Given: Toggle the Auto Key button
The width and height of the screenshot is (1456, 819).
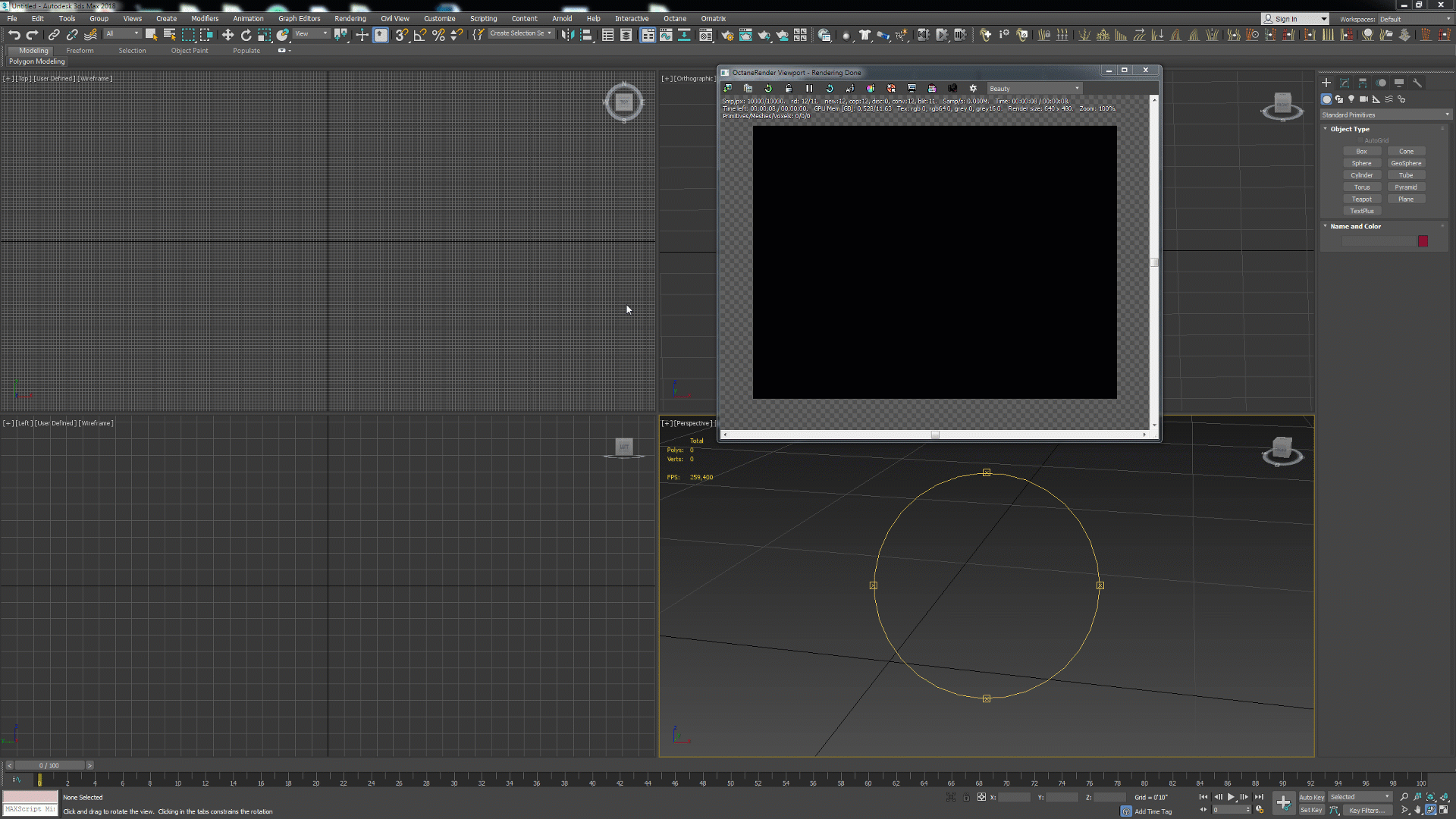Looking at the screenshot, I should point(1311,797).
